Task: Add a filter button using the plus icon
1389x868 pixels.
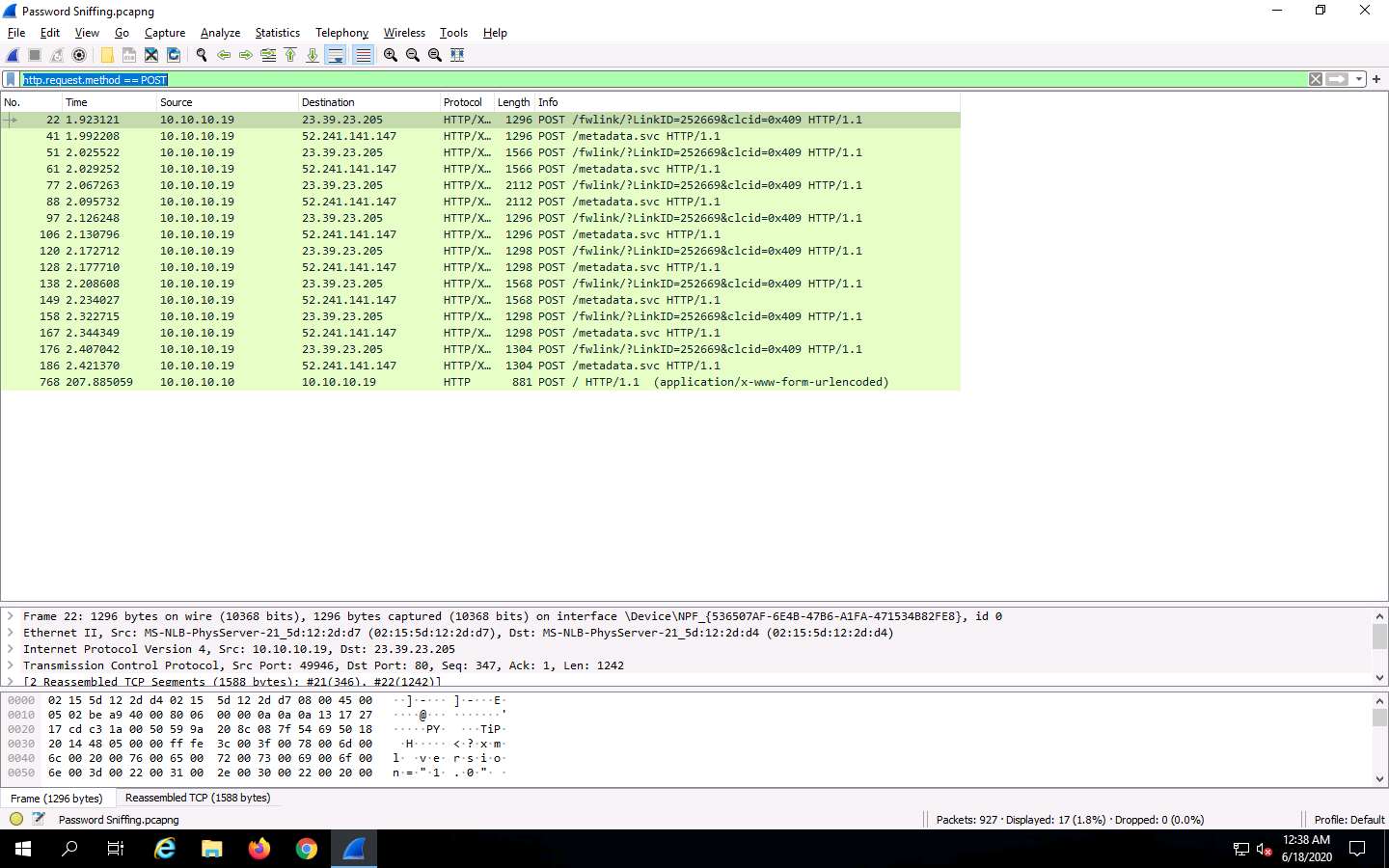Action: (x=1376, y=79)
